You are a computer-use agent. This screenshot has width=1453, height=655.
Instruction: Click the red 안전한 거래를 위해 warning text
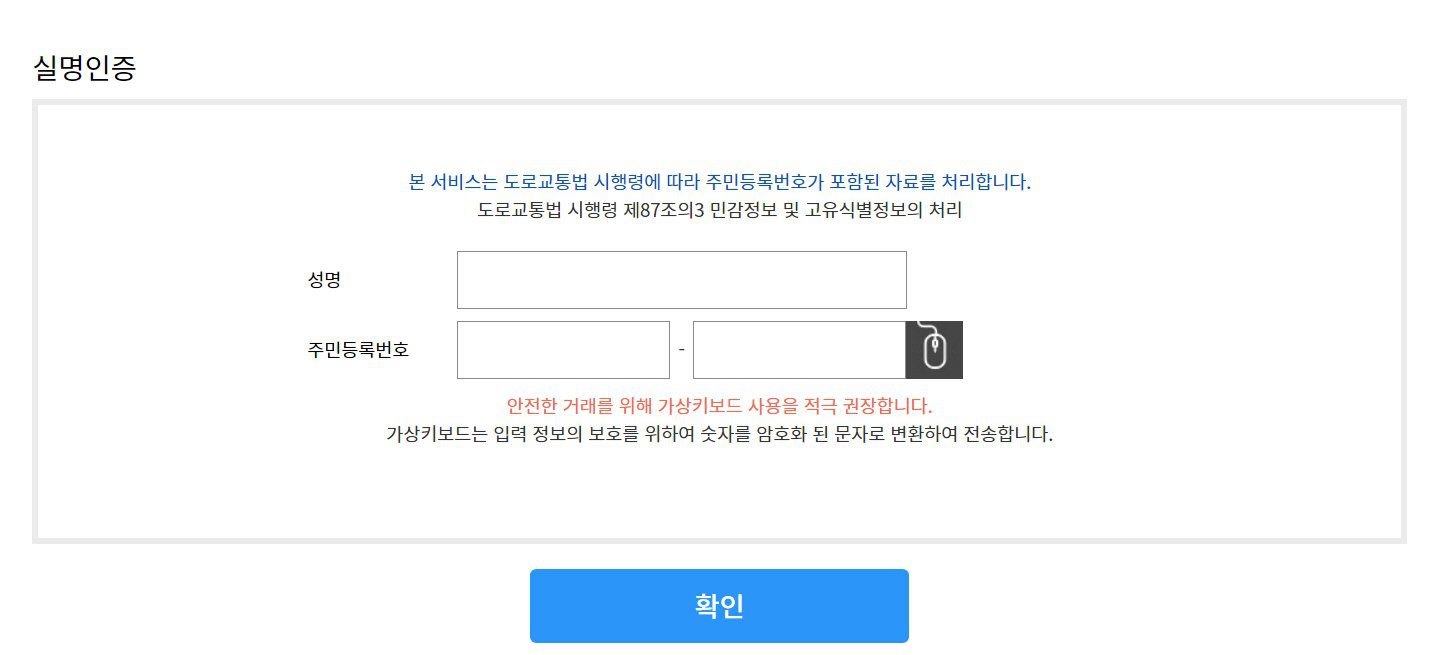[x=719, y=406]
